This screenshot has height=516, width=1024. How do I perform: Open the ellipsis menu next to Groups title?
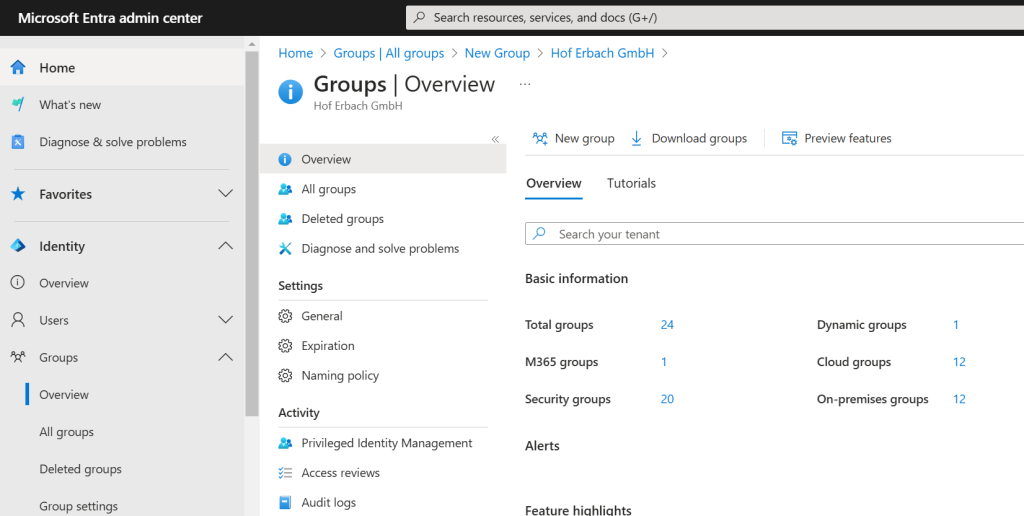click(525, 84)
